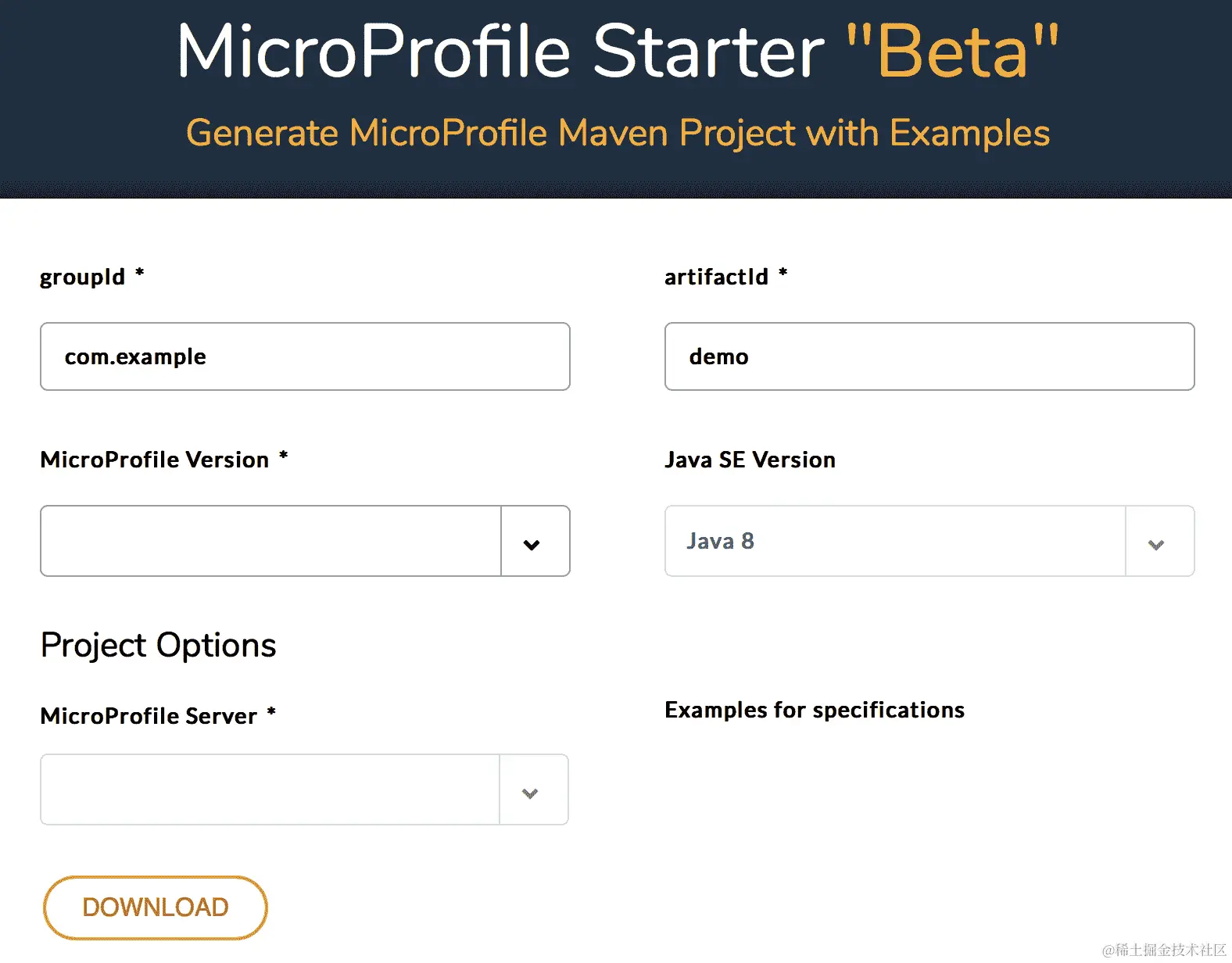Image resolution: width=1232 pixels, height=963 pixels.
Task: Expand the MicroProfile Server chevron arrow
Action: (x=531, y=792)
